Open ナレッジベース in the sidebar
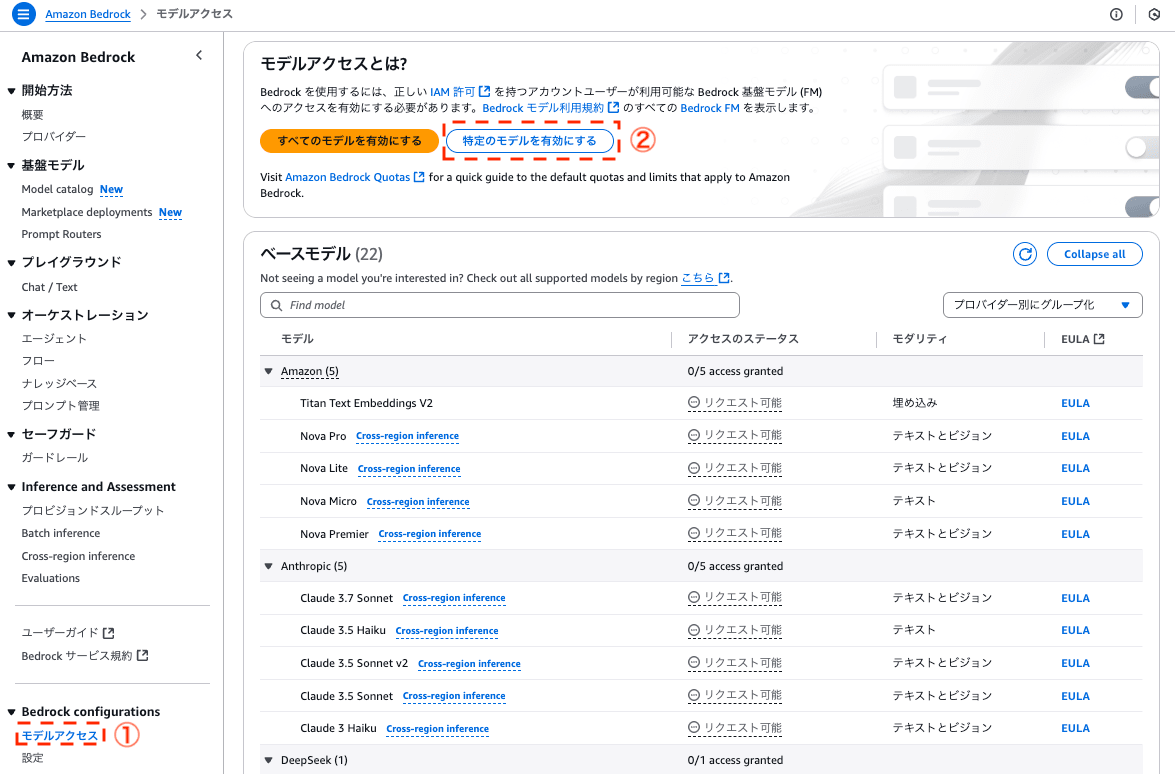Image resolution: width=1175 pixels, height=774 pixels. coord(59,384)
